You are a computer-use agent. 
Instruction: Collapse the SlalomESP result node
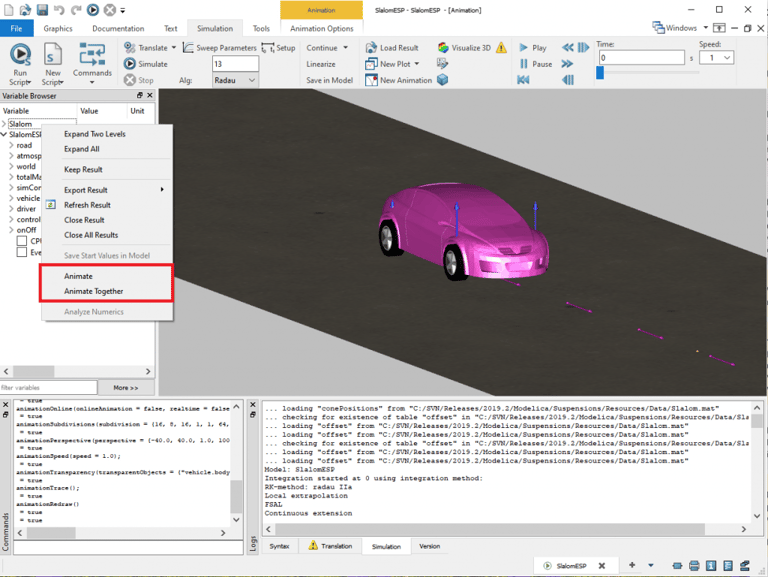tap(4, 134)
